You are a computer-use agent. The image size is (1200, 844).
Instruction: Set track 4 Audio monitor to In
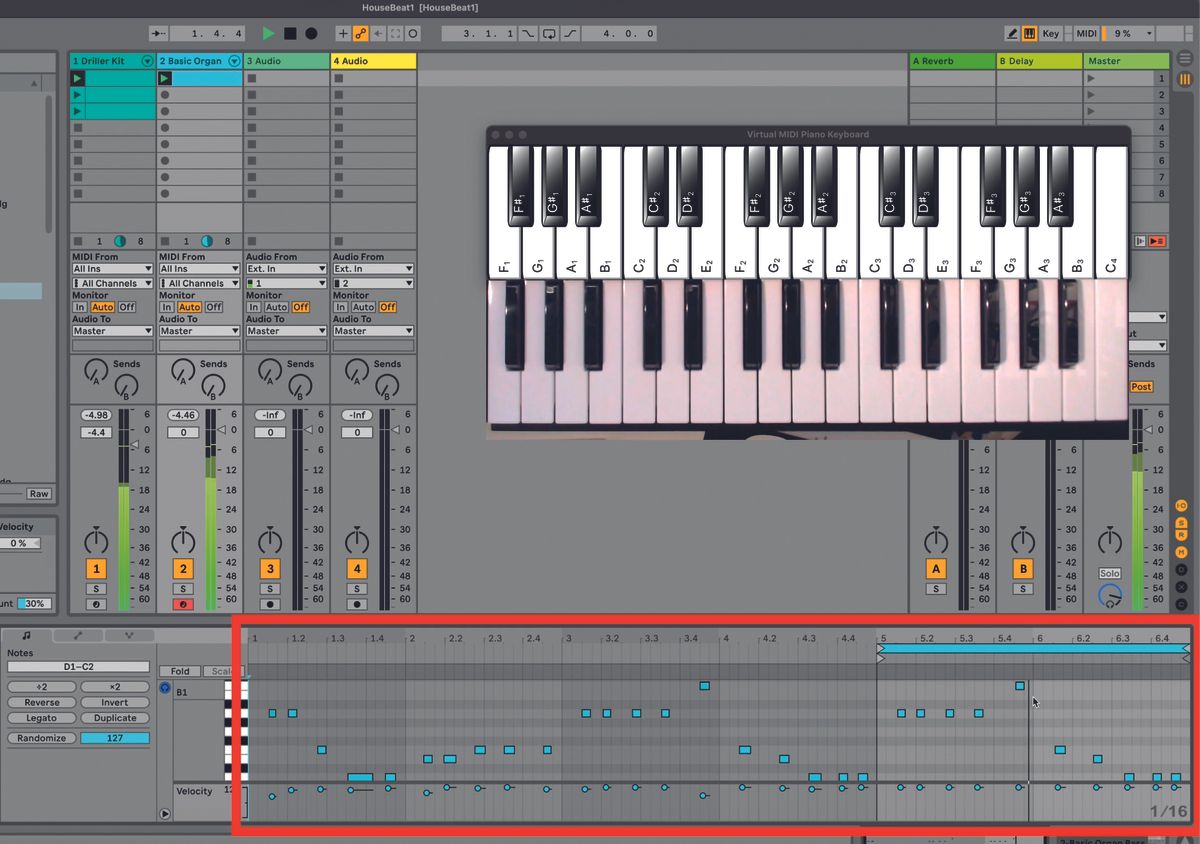[x=341, y=307]
